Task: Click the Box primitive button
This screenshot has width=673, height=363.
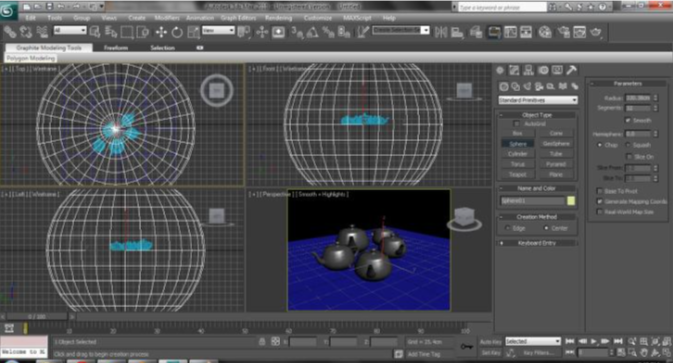Action: (518, 133)
